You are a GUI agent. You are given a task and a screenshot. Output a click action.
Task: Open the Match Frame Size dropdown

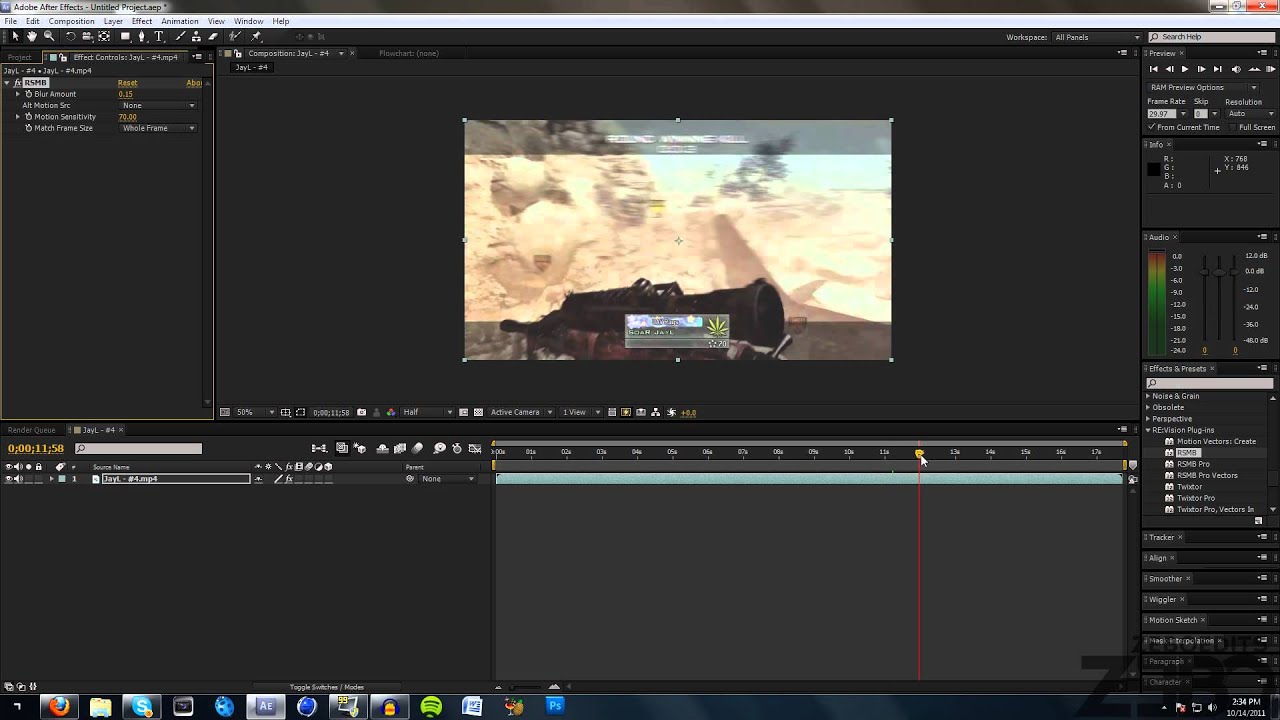click(x=158, y=128)
